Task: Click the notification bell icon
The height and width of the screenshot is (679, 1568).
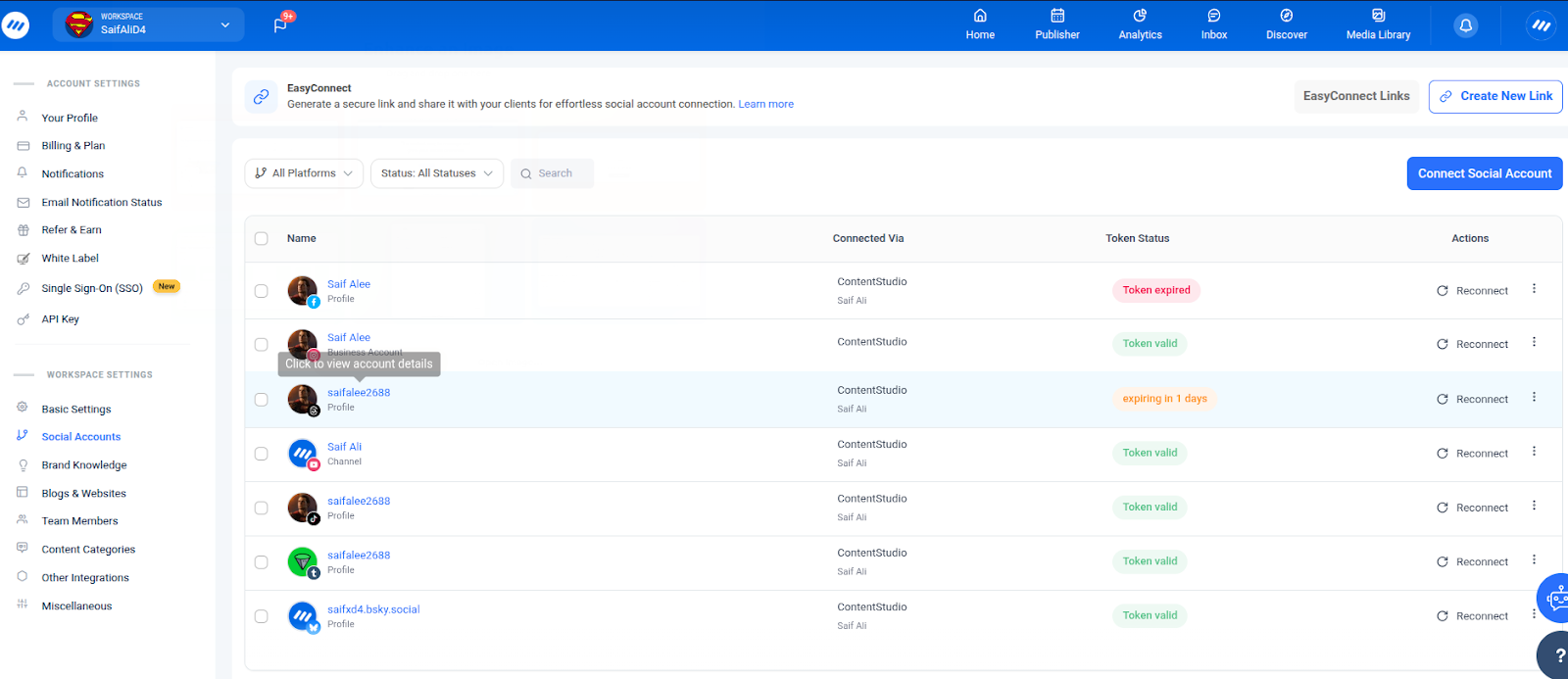Action: pos(1465,25)
